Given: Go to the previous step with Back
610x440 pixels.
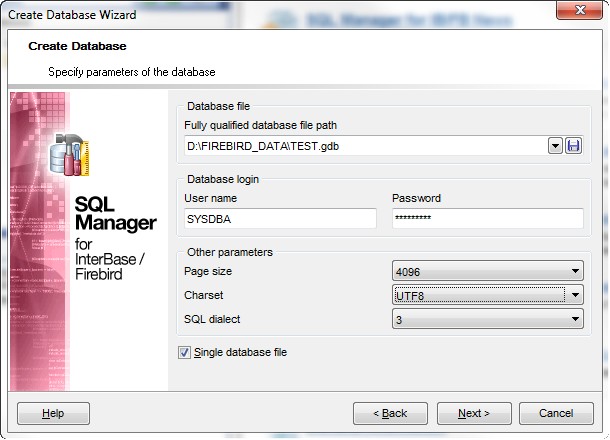Looking at the screenshot, I should [x=390, y=413].
